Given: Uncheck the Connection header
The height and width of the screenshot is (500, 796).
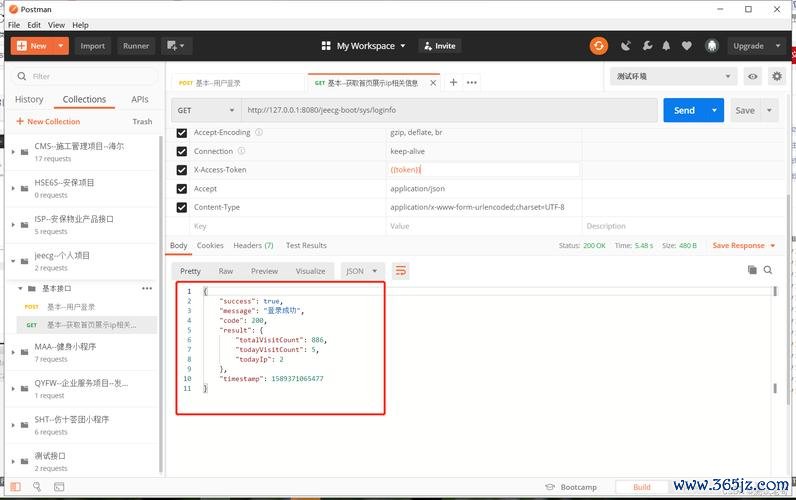Looking at the screenshot, I should (x=181, y=151).
